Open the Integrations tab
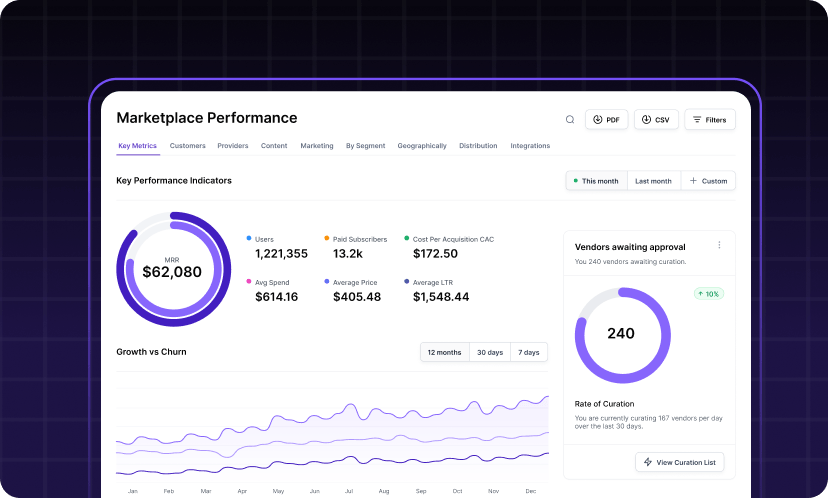This screenshot has height=498, width=828. pos(530,146)
